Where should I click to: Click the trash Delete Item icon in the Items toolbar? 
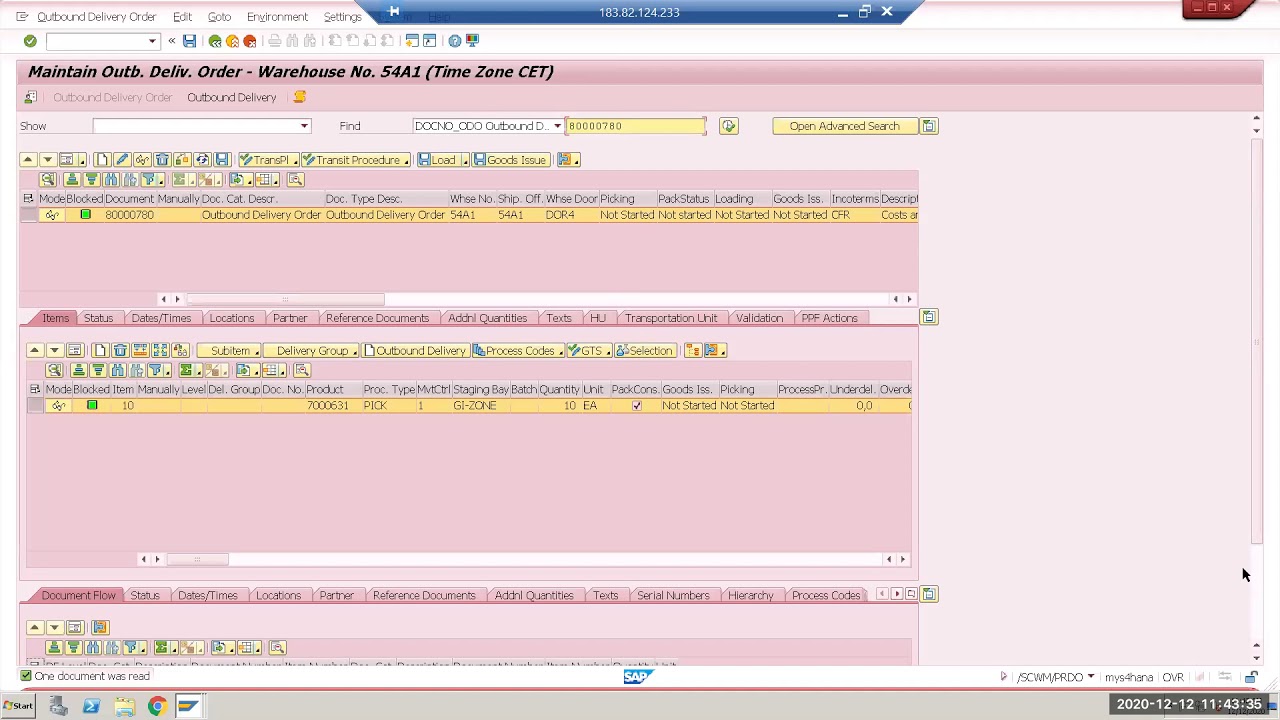(x=120, y=351)
